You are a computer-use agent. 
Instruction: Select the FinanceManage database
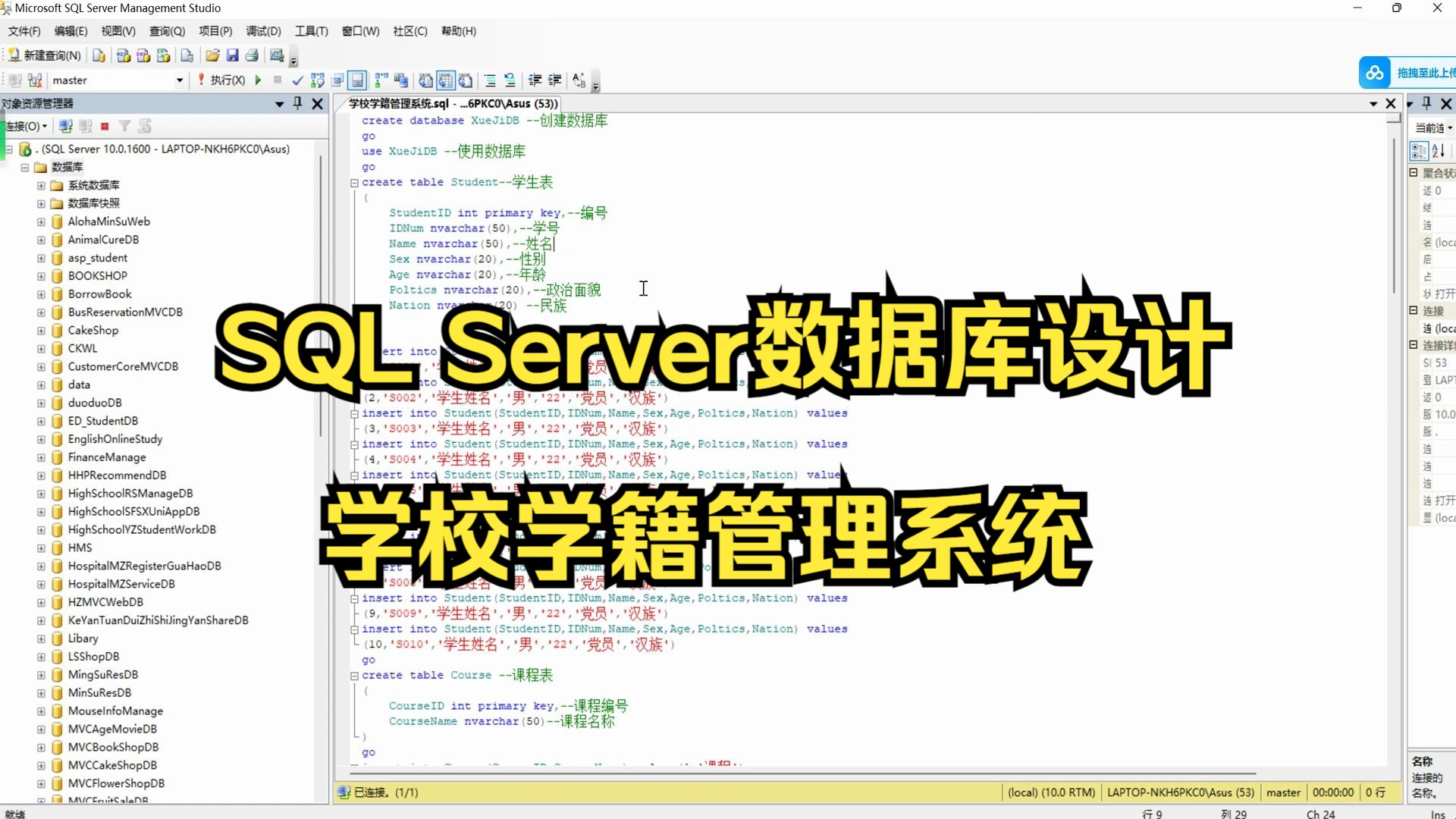tap(107, 457)
